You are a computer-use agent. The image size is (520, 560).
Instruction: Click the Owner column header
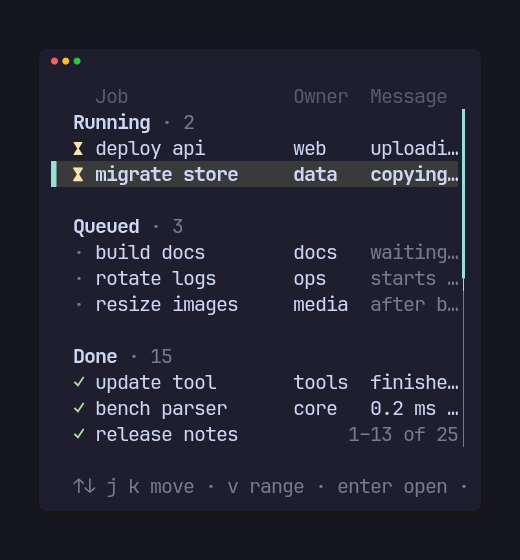321,97
